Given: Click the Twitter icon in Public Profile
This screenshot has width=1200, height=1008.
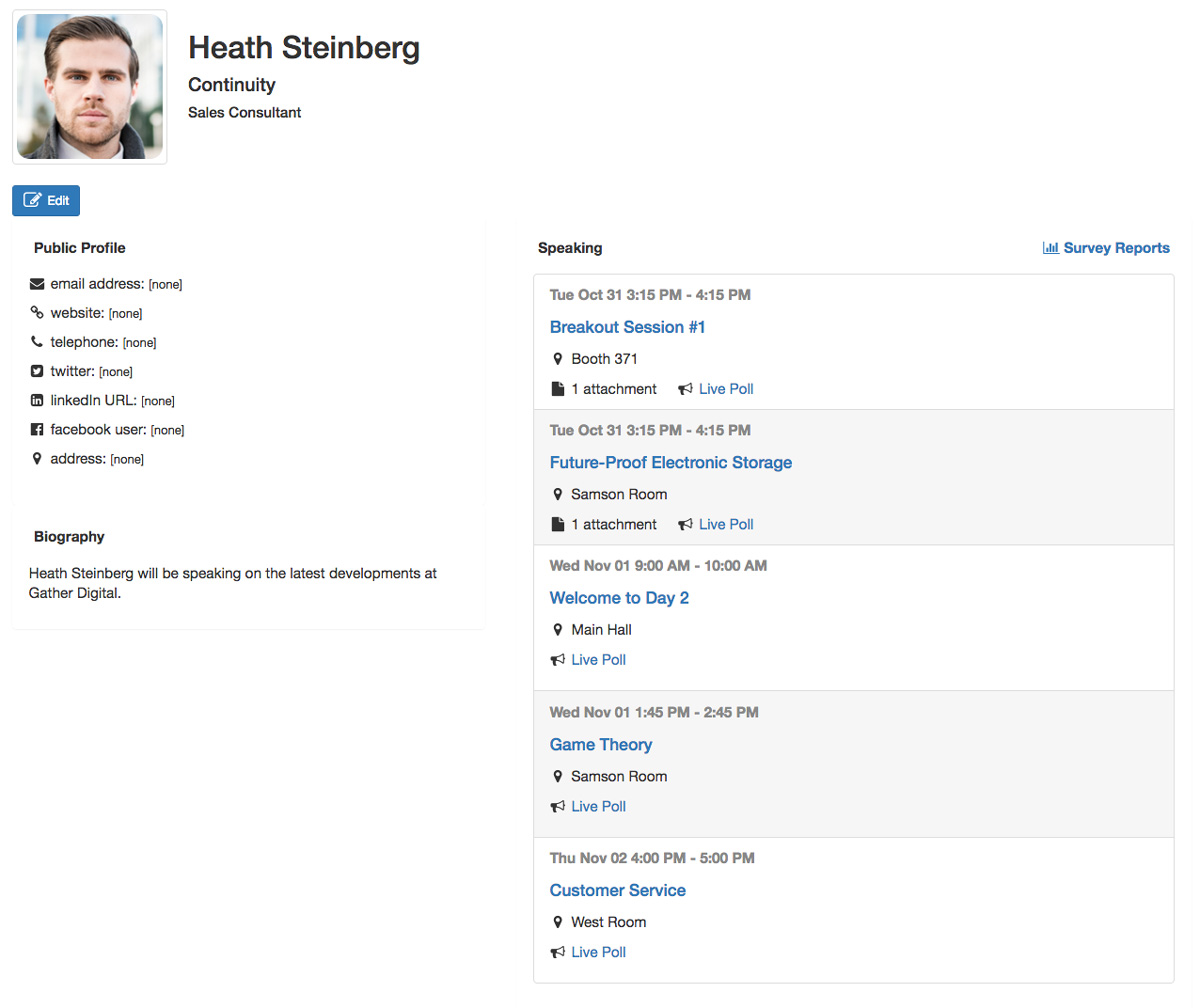Looking at the screenshot, I should [x=37, y=371].
